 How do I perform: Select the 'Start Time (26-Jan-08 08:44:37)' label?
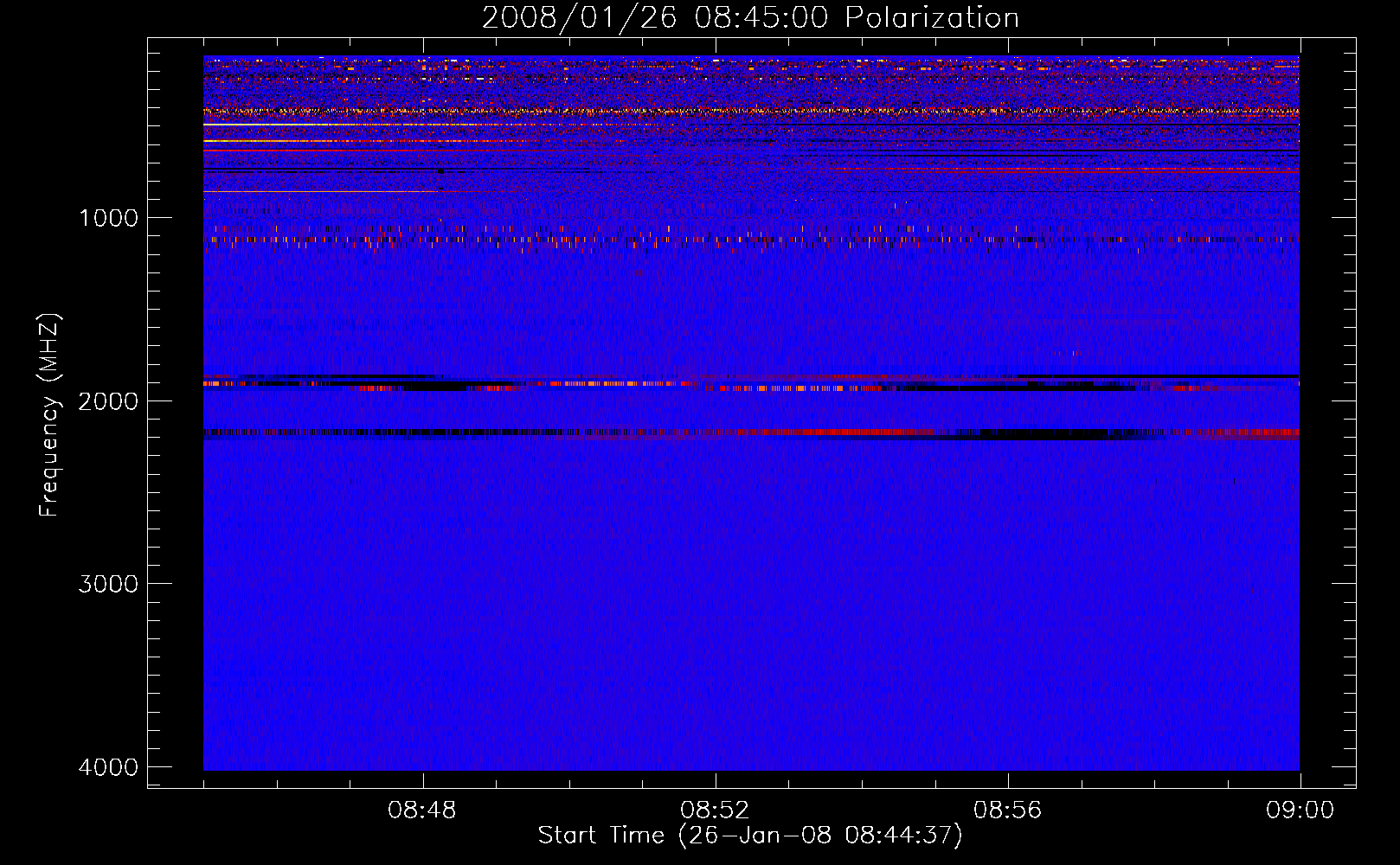click(x=750, y=836)
